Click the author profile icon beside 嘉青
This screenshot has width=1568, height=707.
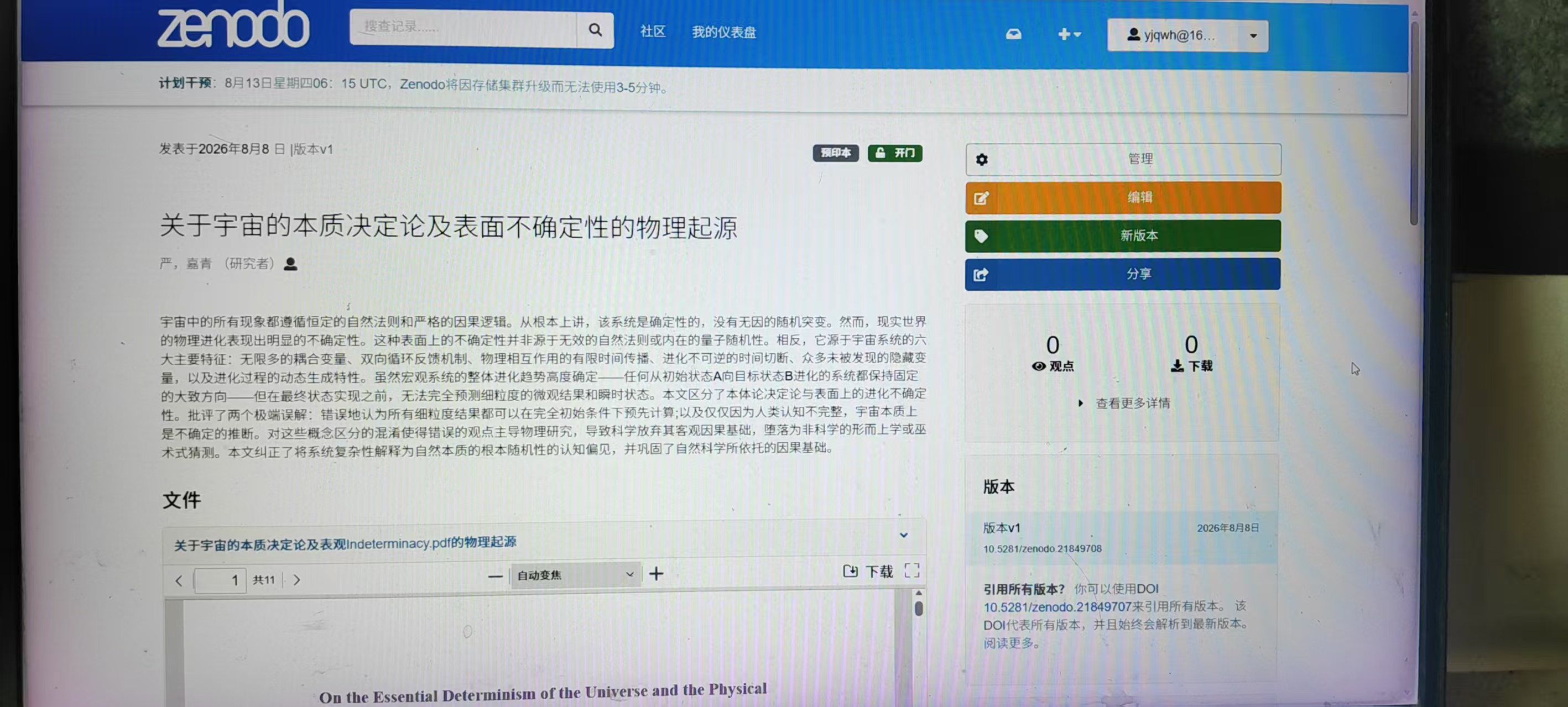click(290, 264)
